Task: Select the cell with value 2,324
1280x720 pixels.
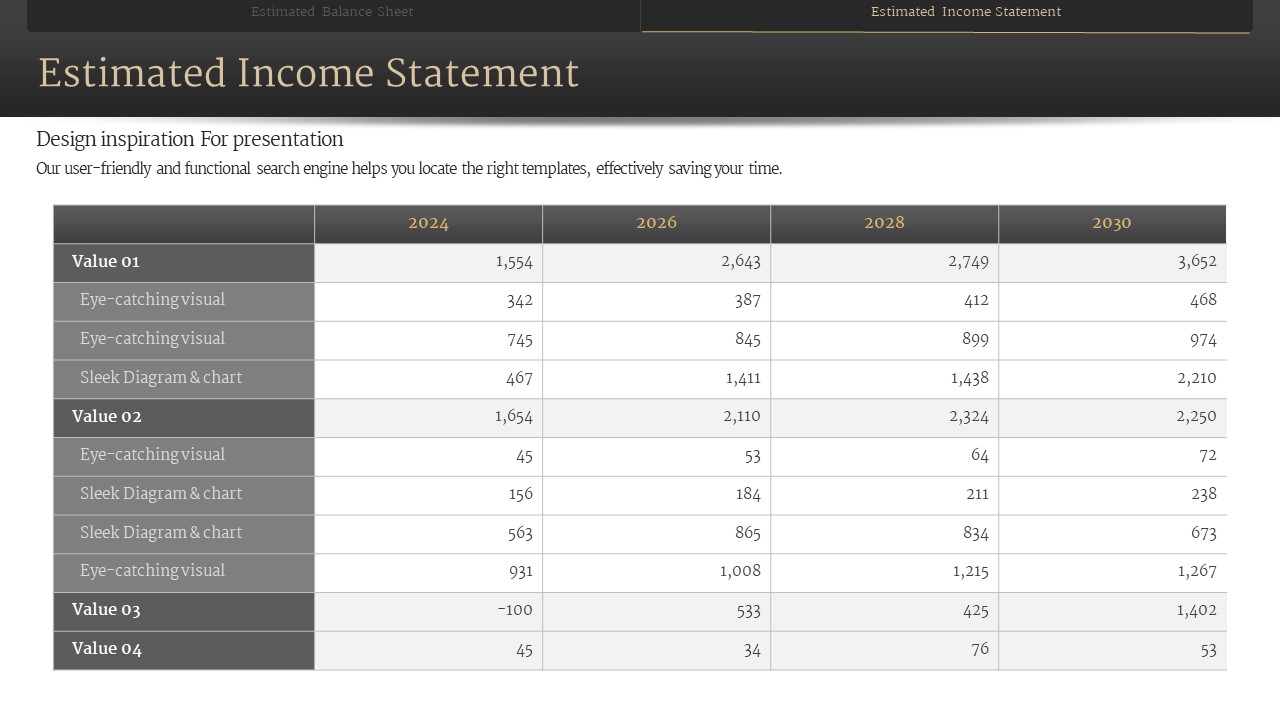Action: (968, 417)
